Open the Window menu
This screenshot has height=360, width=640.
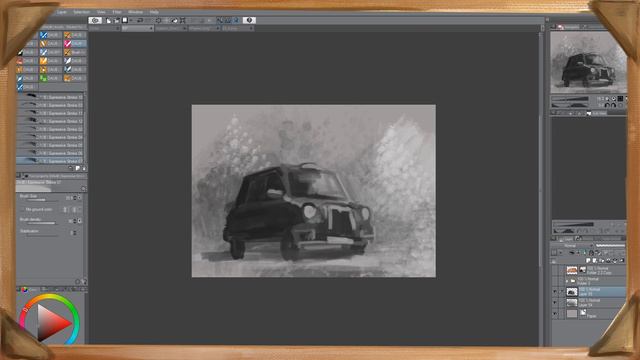click(136, 12)
